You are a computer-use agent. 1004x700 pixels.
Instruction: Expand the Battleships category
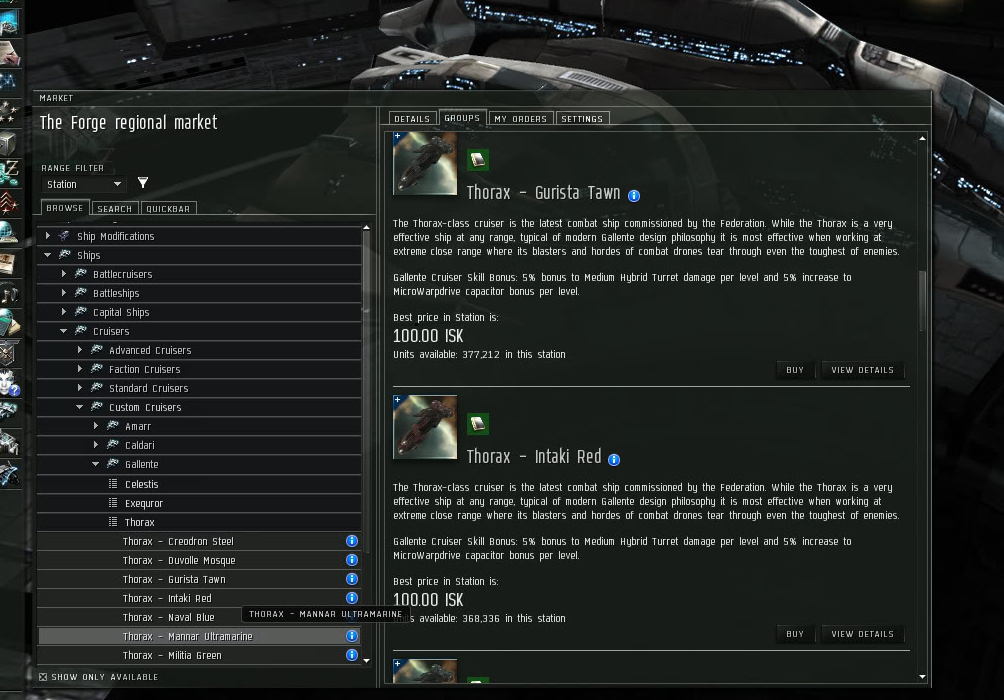pos(63,293)
